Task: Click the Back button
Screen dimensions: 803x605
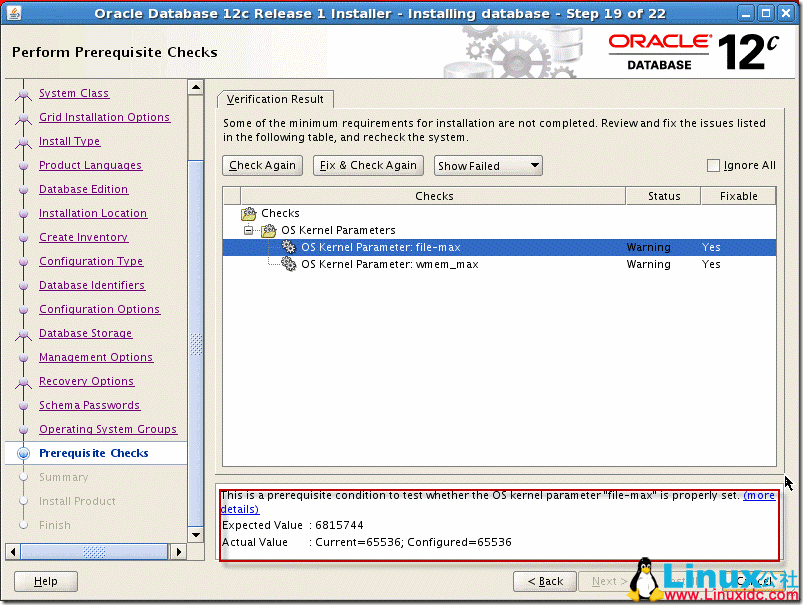Action: point(545,581)
